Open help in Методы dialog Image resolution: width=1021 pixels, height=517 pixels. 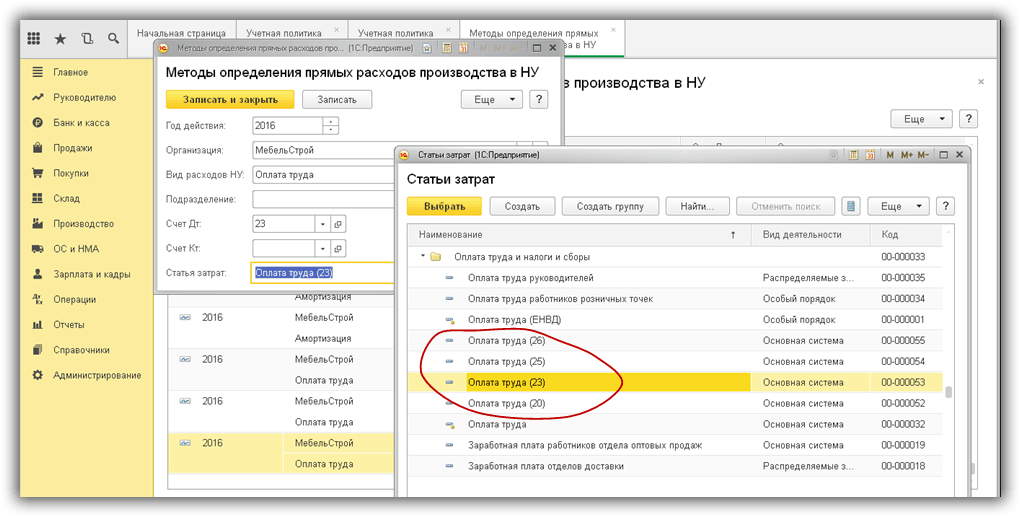[x=538, y=100]
